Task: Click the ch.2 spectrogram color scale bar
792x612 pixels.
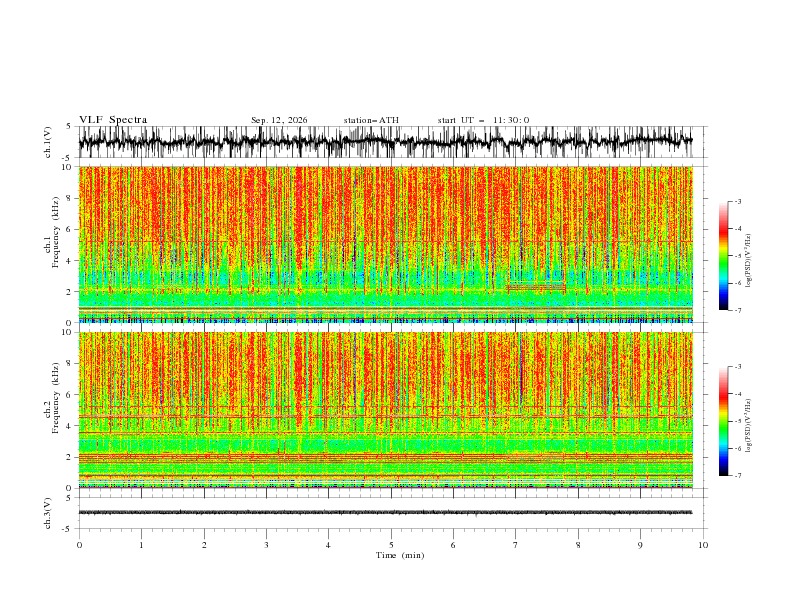Action: click(x=723, y=421)
